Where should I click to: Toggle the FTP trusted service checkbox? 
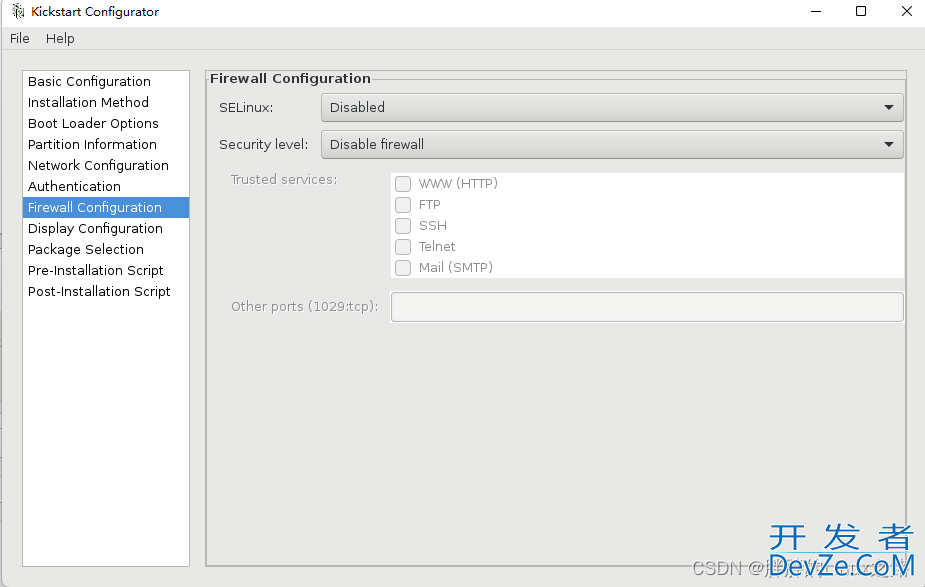(403, 205)
